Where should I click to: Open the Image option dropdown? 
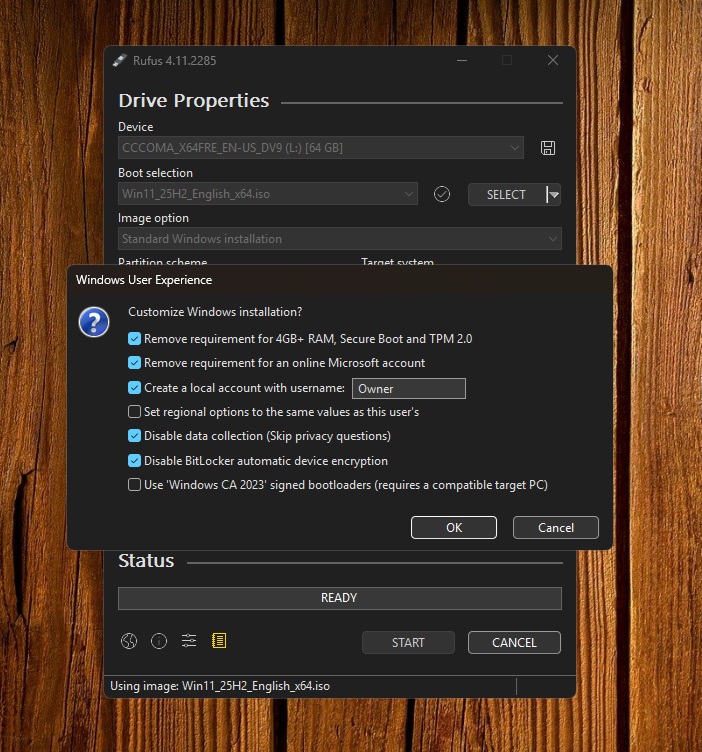(551, 239)
